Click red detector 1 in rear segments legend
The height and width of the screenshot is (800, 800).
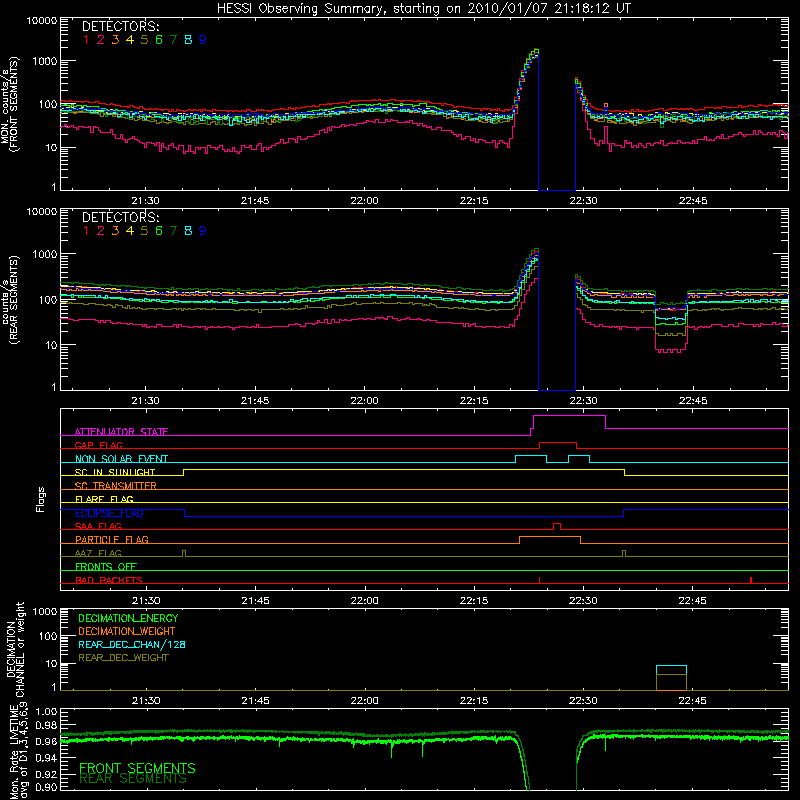86,231
